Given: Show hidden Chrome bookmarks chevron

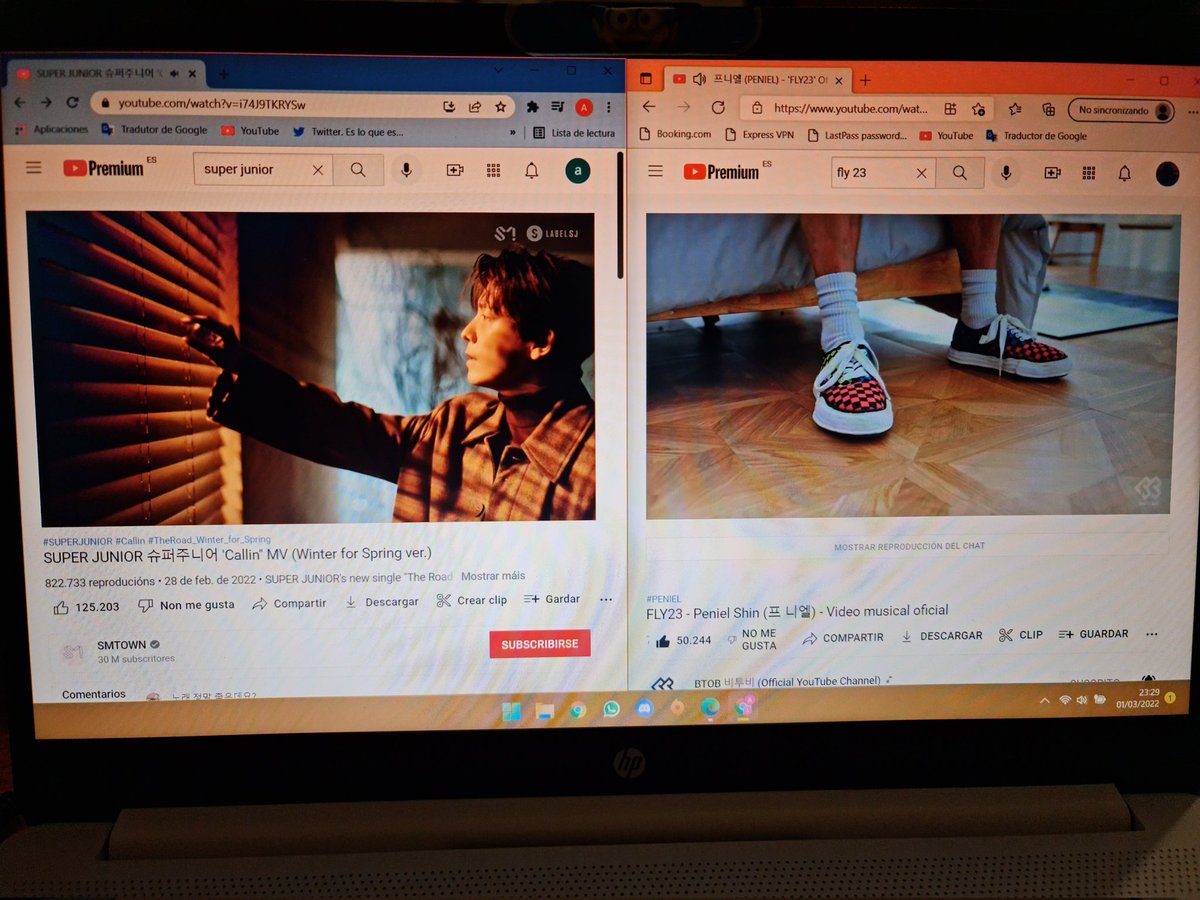Looking at the screenshot, I should (x=513, y=132).
